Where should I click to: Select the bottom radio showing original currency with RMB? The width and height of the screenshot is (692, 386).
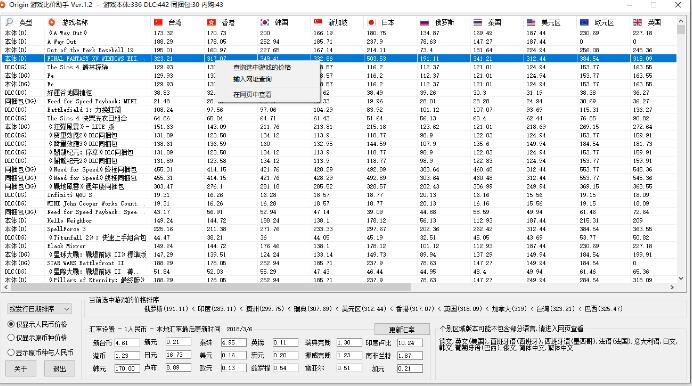pos(40,352)
